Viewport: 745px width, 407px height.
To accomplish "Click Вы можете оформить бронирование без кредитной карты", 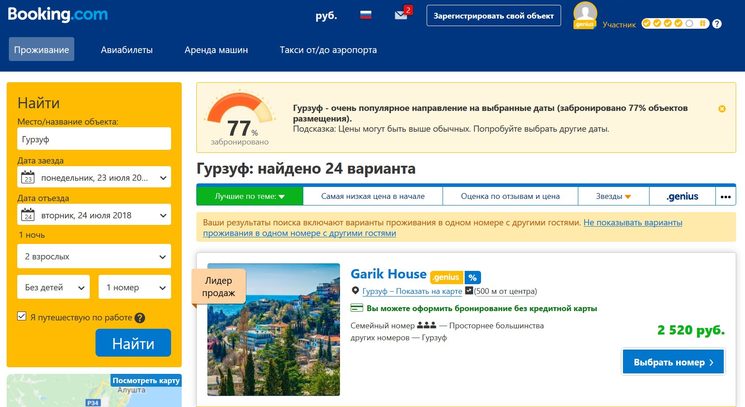I will [x=481, y=308].
